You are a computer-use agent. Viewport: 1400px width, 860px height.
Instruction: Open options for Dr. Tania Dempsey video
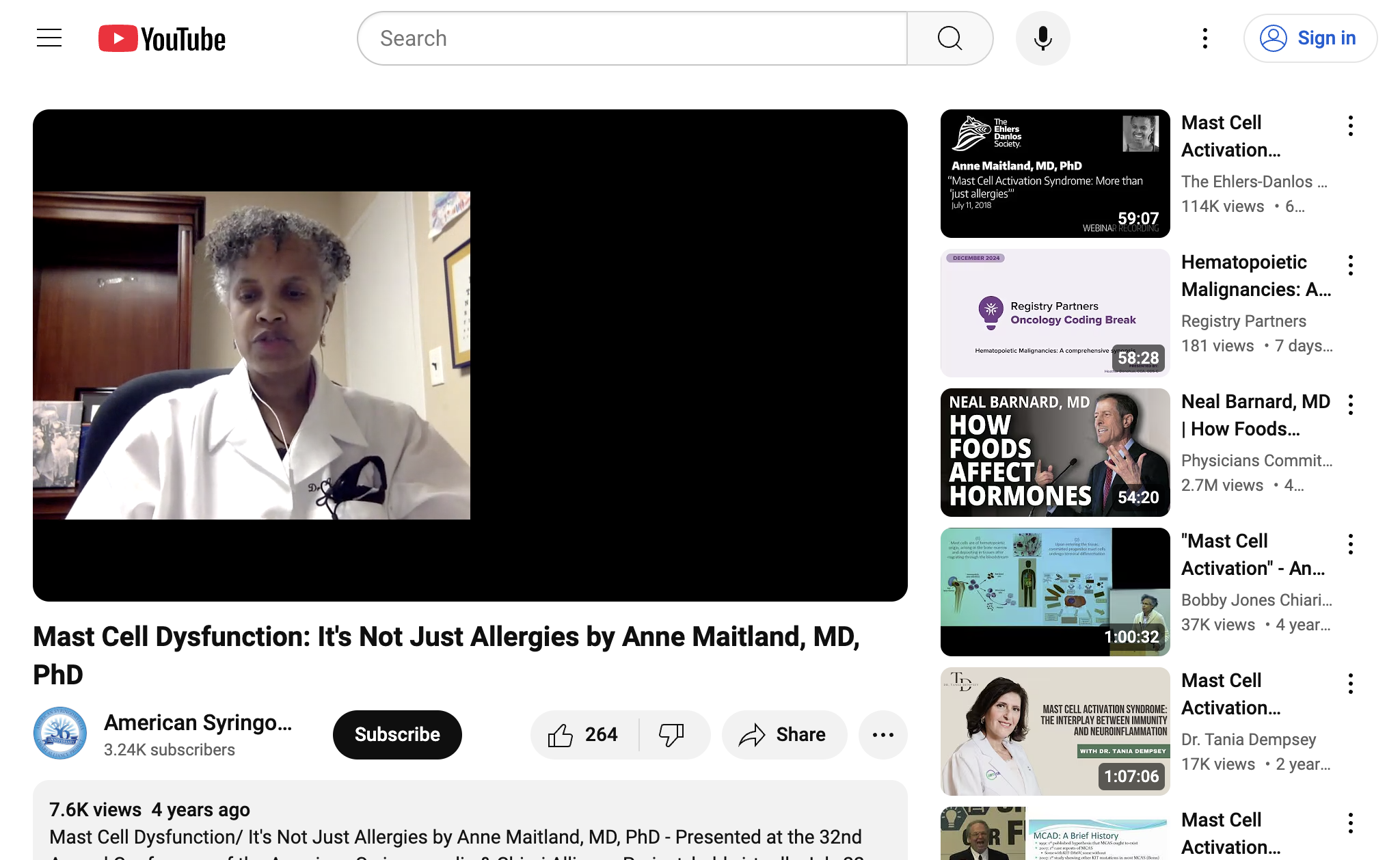pos(1351,684)
